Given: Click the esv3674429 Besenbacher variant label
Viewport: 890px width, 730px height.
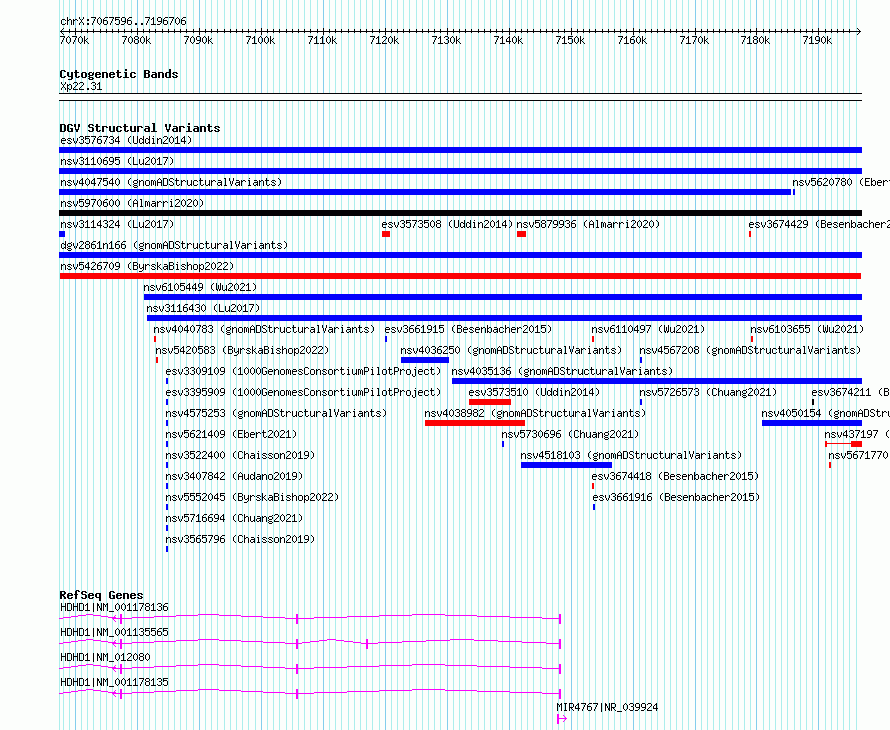Looking at the screenshot, I should [x=819, y=224].
